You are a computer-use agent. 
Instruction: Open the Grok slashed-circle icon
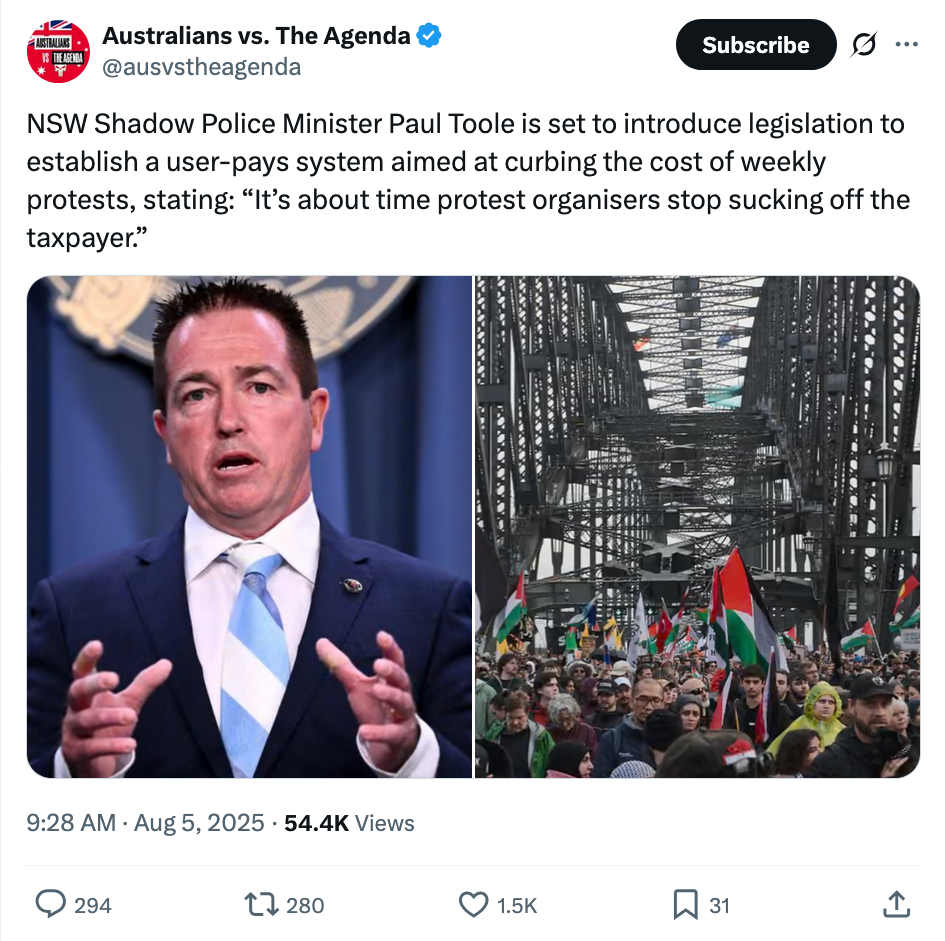pos(864,45)
